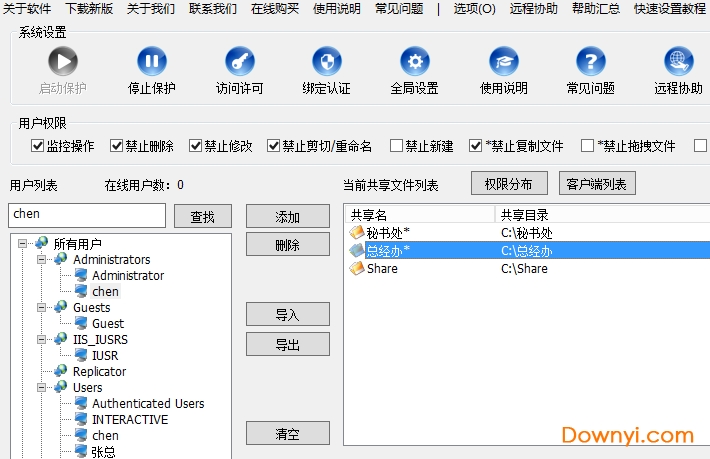Image resolution: width=710 pixels, height=459 pixels.
Task: Click the 常见问题 question mark icon
Action: click(590, 61)
